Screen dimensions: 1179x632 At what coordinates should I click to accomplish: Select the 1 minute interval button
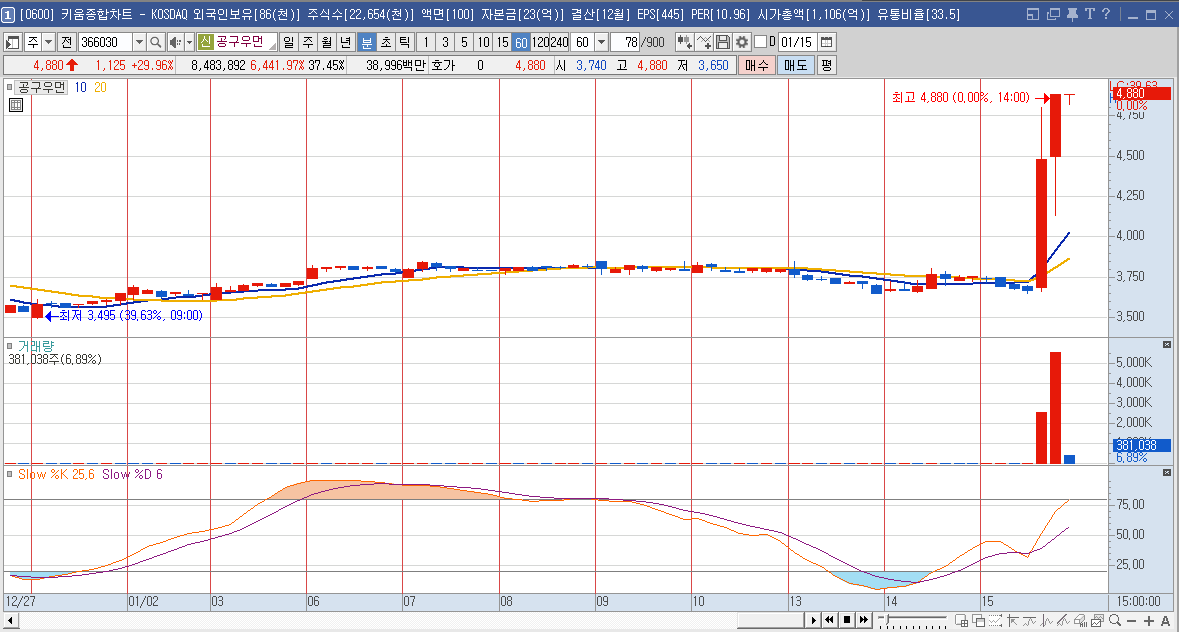pyautogui.click(x=426, y=43)
